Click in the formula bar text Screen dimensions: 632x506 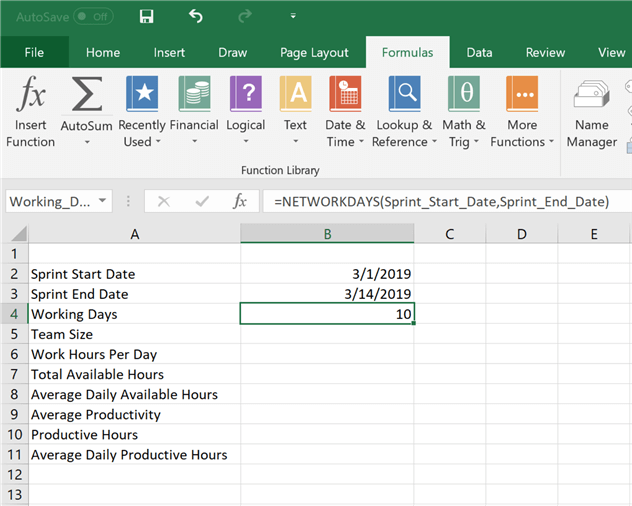[440, 202]
